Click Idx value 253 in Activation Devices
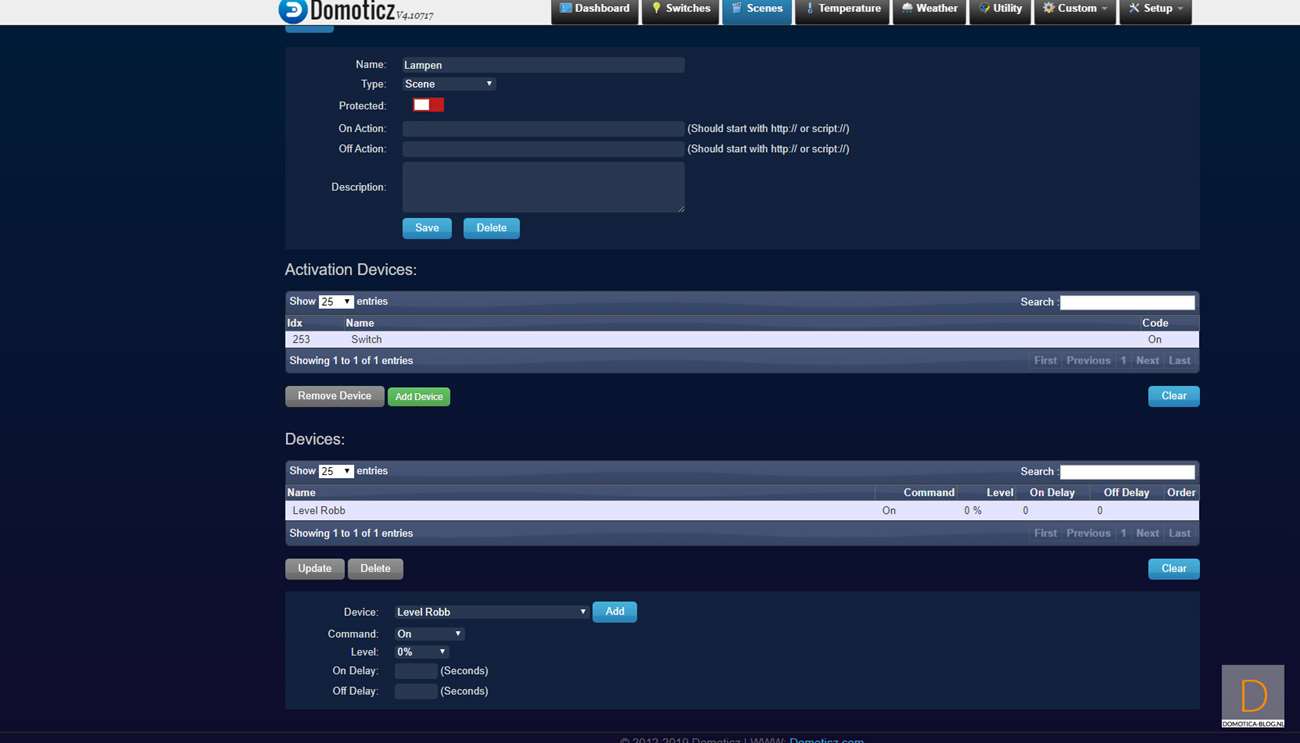 pos(301,340)
